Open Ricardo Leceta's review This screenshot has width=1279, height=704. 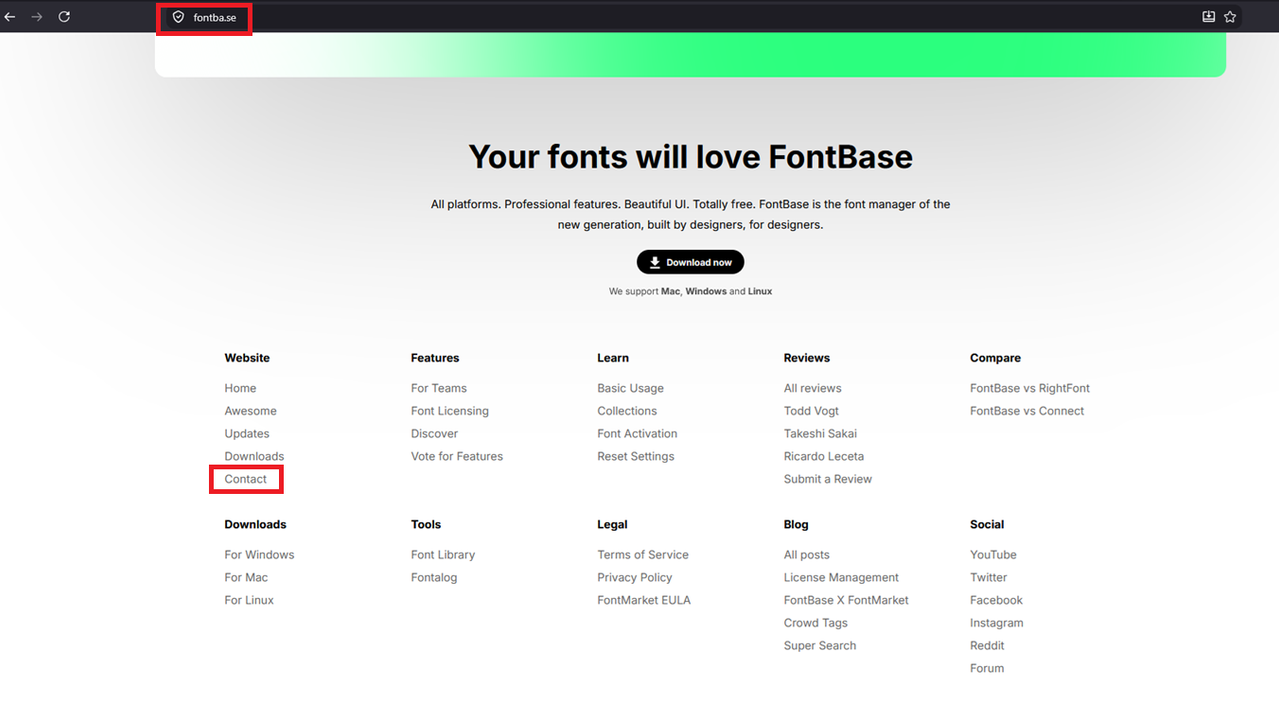[x=824, y=456]
